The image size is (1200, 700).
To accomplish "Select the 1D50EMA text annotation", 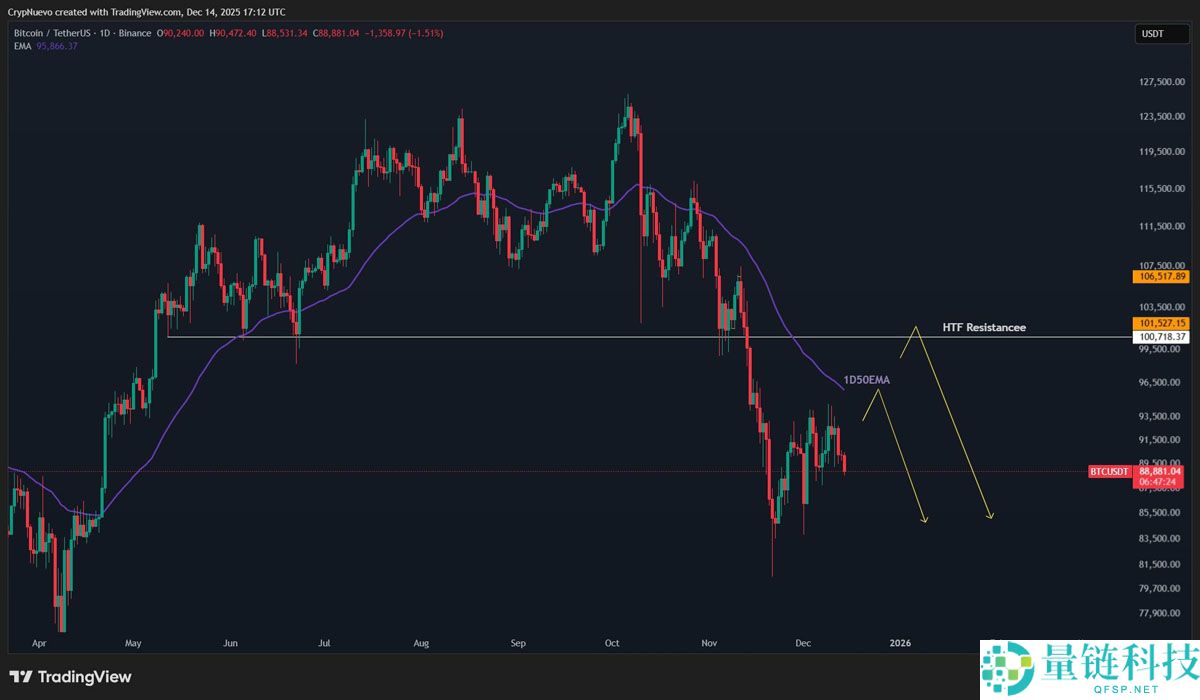I will coord(866,380).
